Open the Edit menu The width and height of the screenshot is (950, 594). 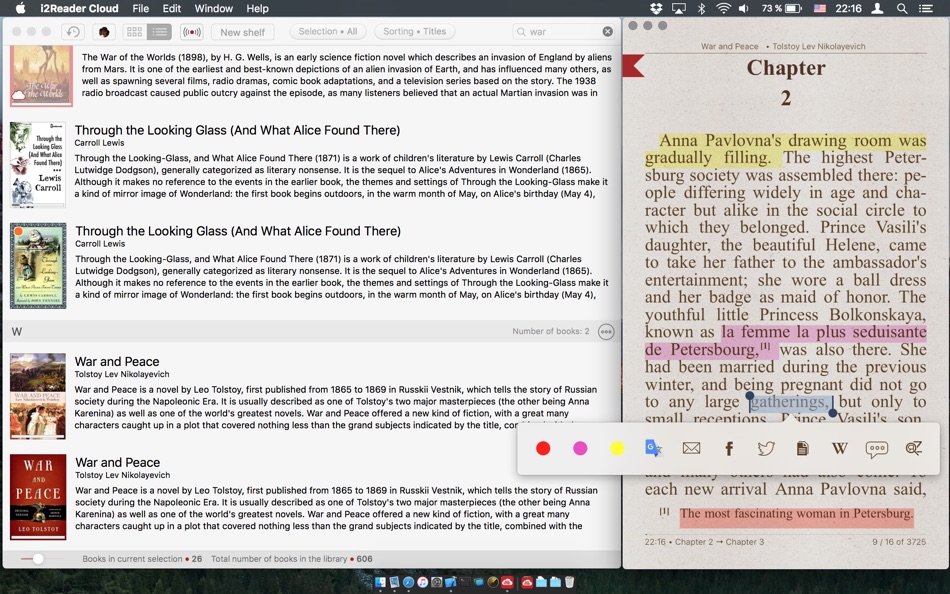171,8
